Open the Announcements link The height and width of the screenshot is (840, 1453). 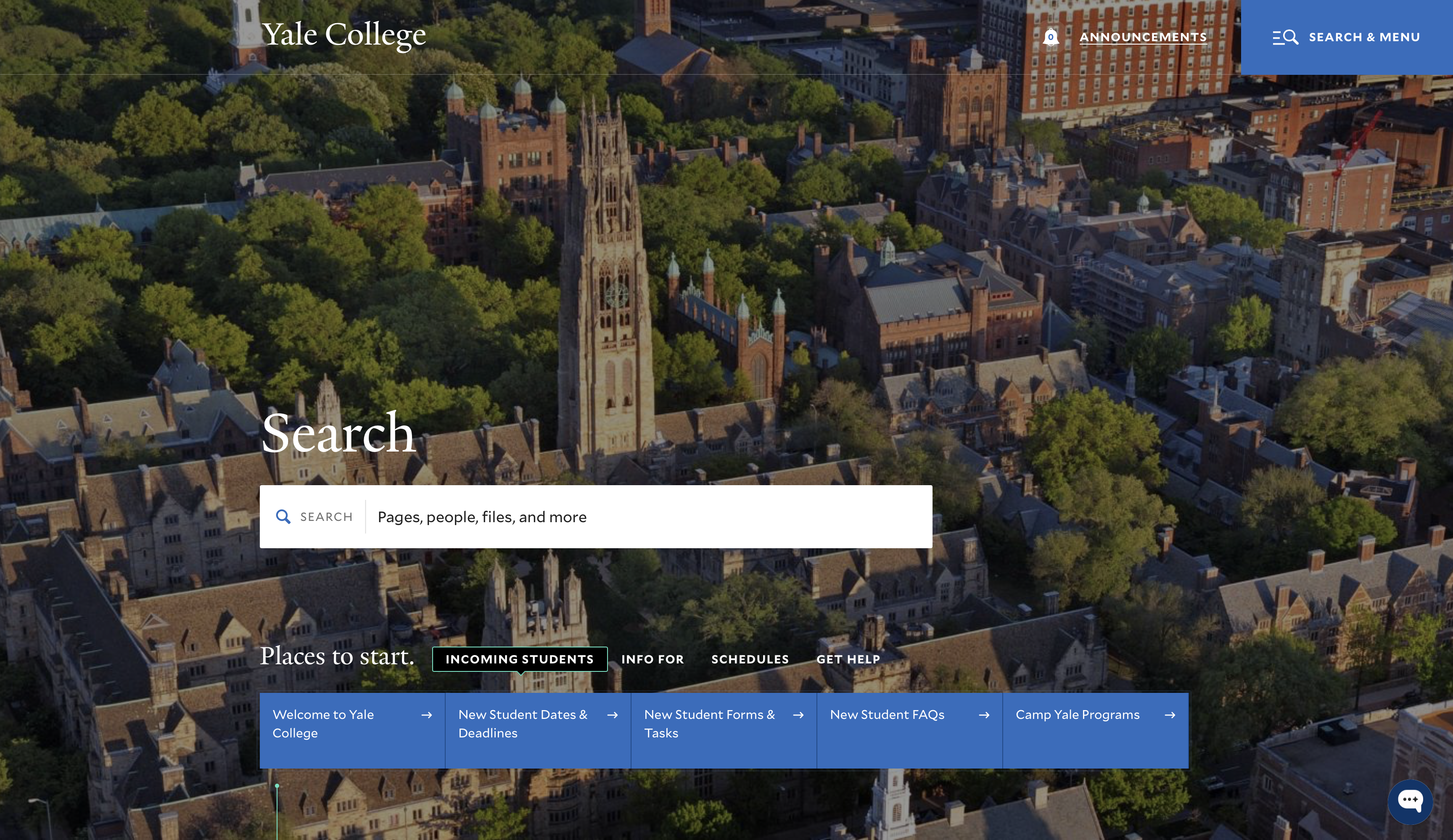coord(1143,37)
